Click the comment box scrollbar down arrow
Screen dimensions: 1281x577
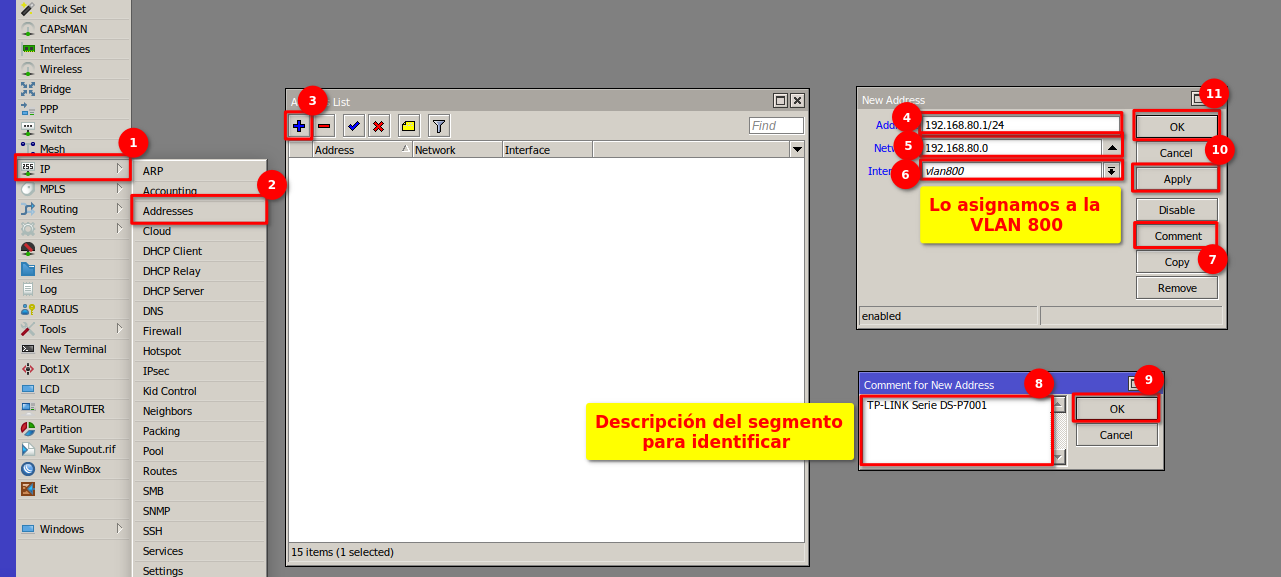tap(1059, 457)
